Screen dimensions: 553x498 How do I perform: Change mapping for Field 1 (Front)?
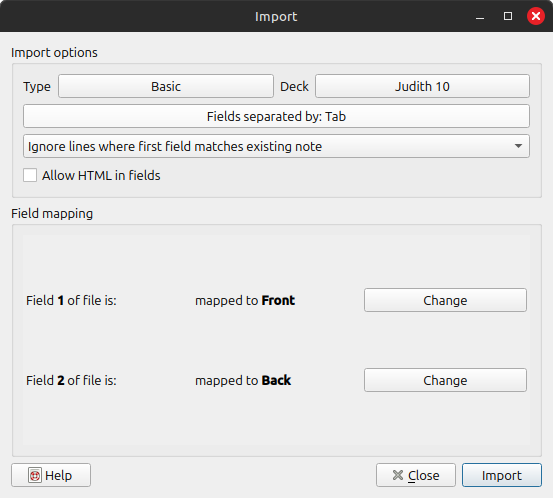tap(445, 300)
